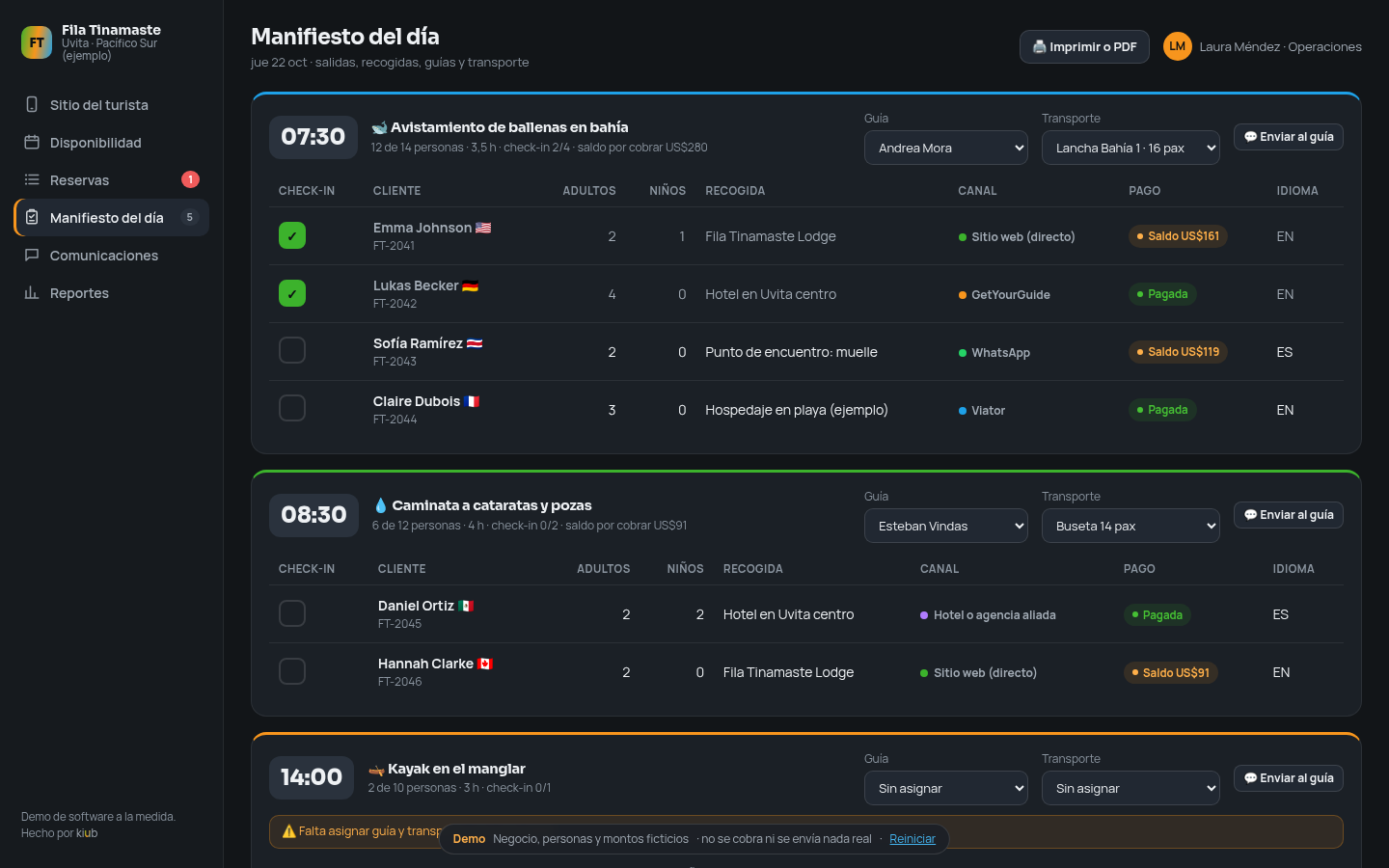Open Sitio del turista phone icon
The image size is (1389, 868).
tap(32, 104)
